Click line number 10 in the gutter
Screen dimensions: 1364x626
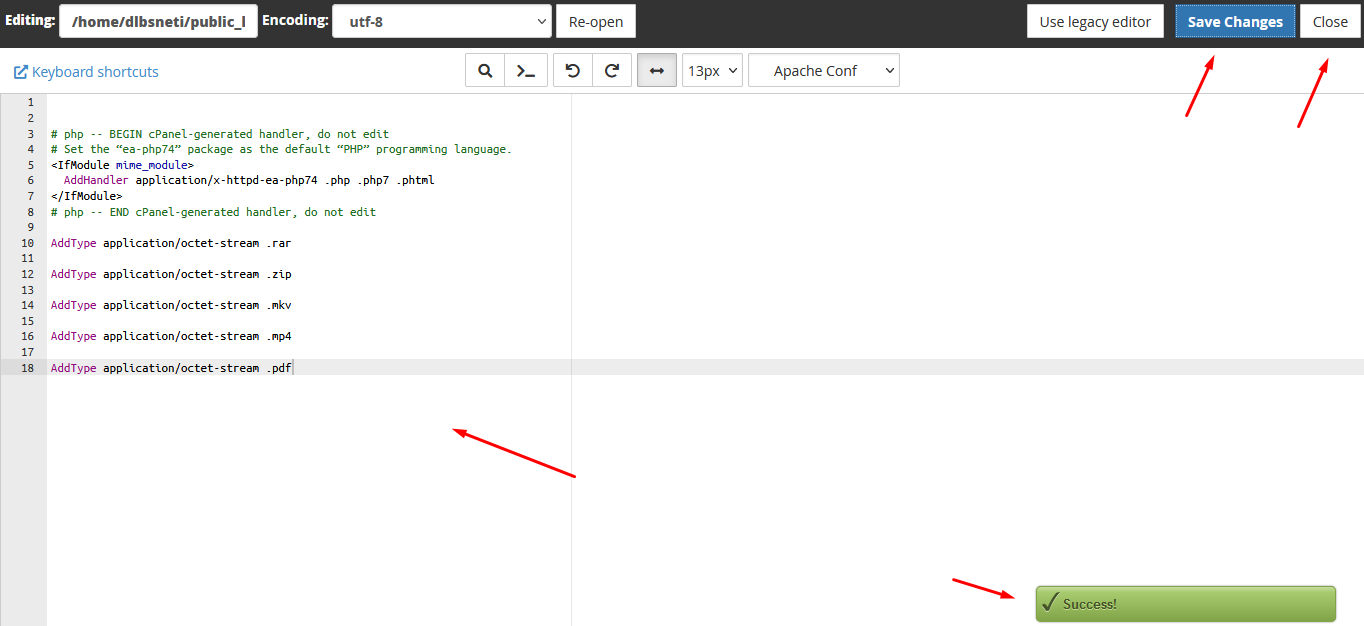tap(27, 243)
